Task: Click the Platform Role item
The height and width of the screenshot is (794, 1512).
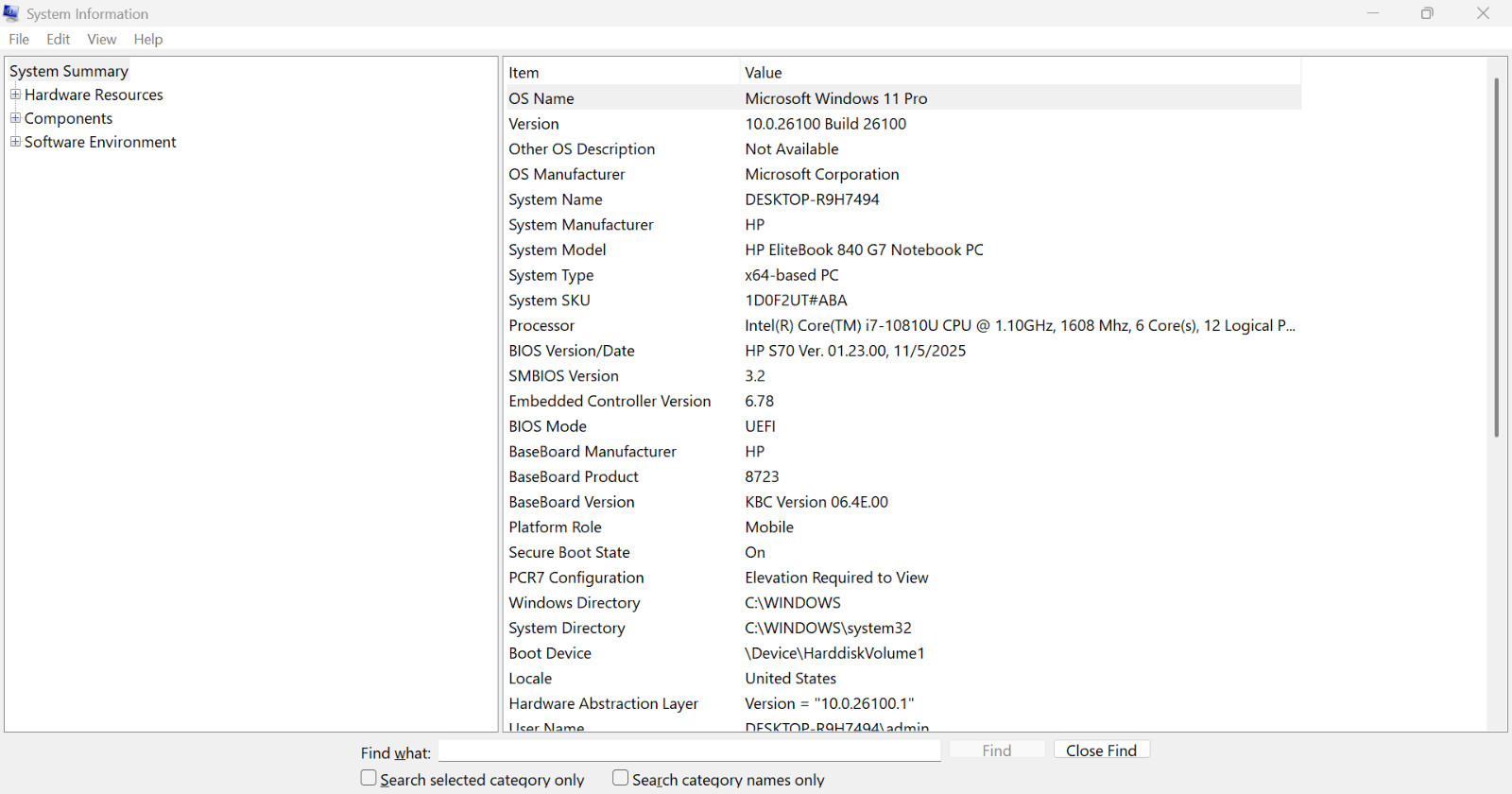Action: click(555, 527)
